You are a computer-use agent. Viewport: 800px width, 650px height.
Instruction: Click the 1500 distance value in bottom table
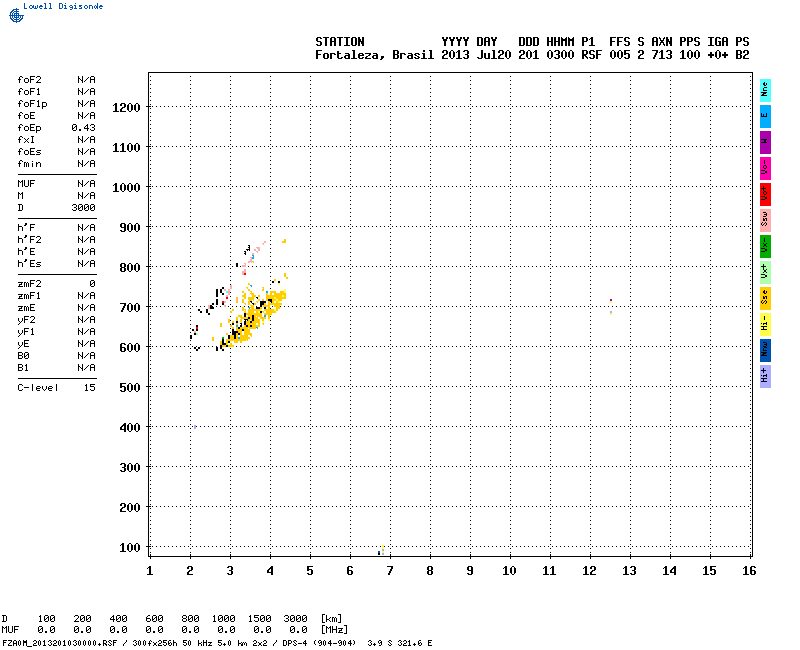[259, 618]
